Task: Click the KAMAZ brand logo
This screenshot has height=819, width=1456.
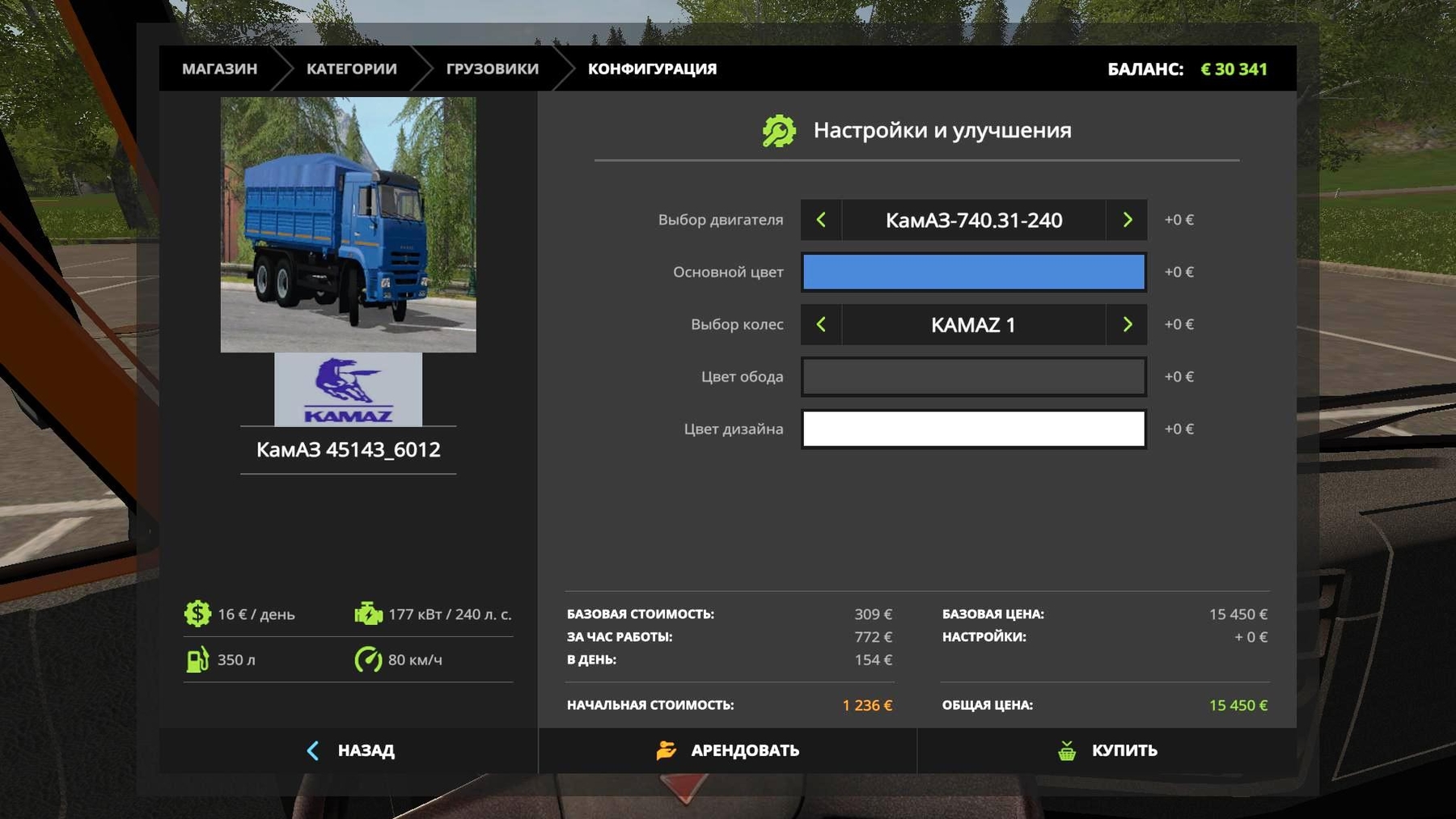Action: 348,390
